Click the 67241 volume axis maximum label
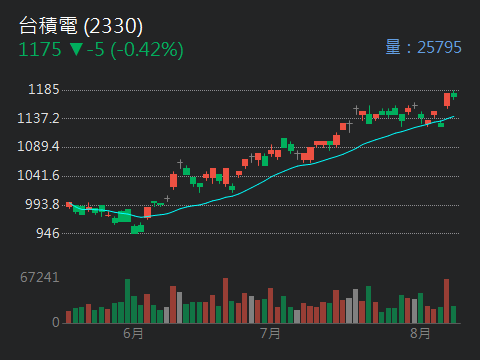The width and height of the screenshot is (480, 360). coord(40,277)
